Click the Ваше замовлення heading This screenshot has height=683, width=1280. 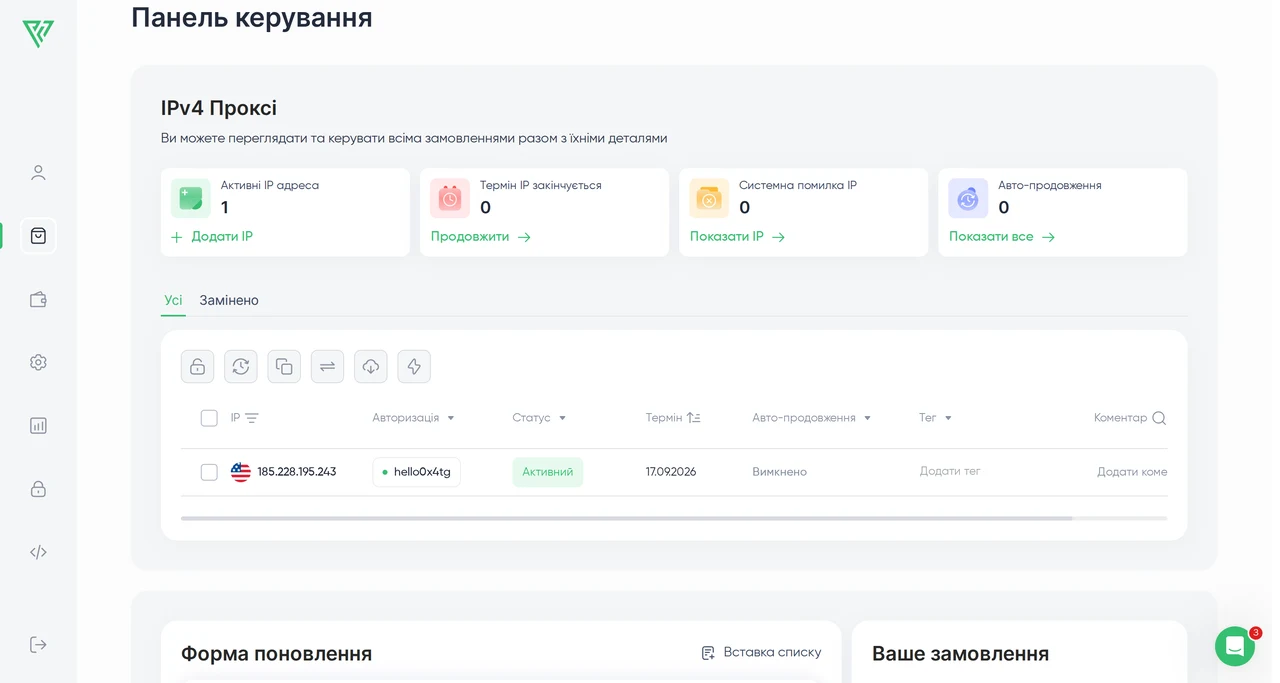pyautogui.click(x=960, y=654)
